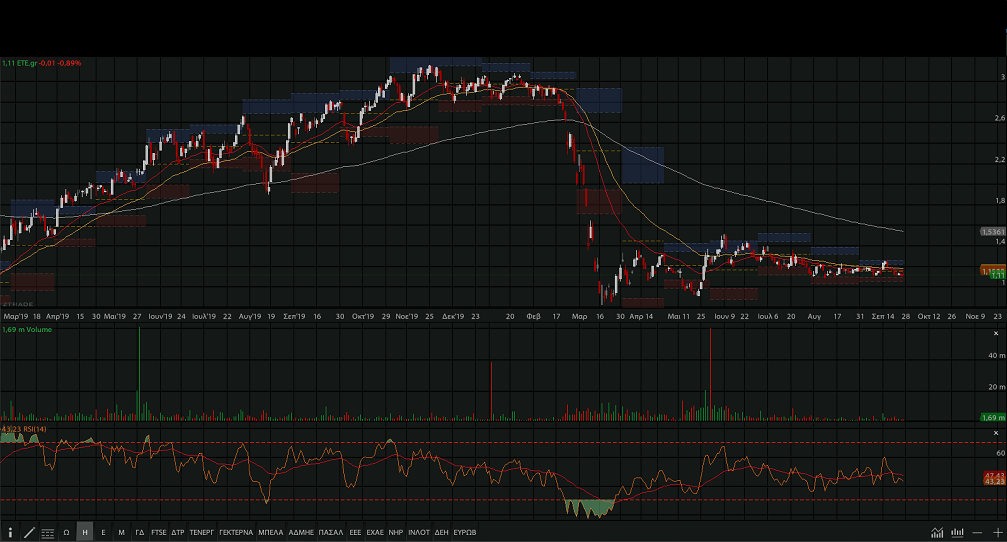Select the Μ timeframe button
Viewport: 1007px width, 542px height.
click(x=121, y=532)
